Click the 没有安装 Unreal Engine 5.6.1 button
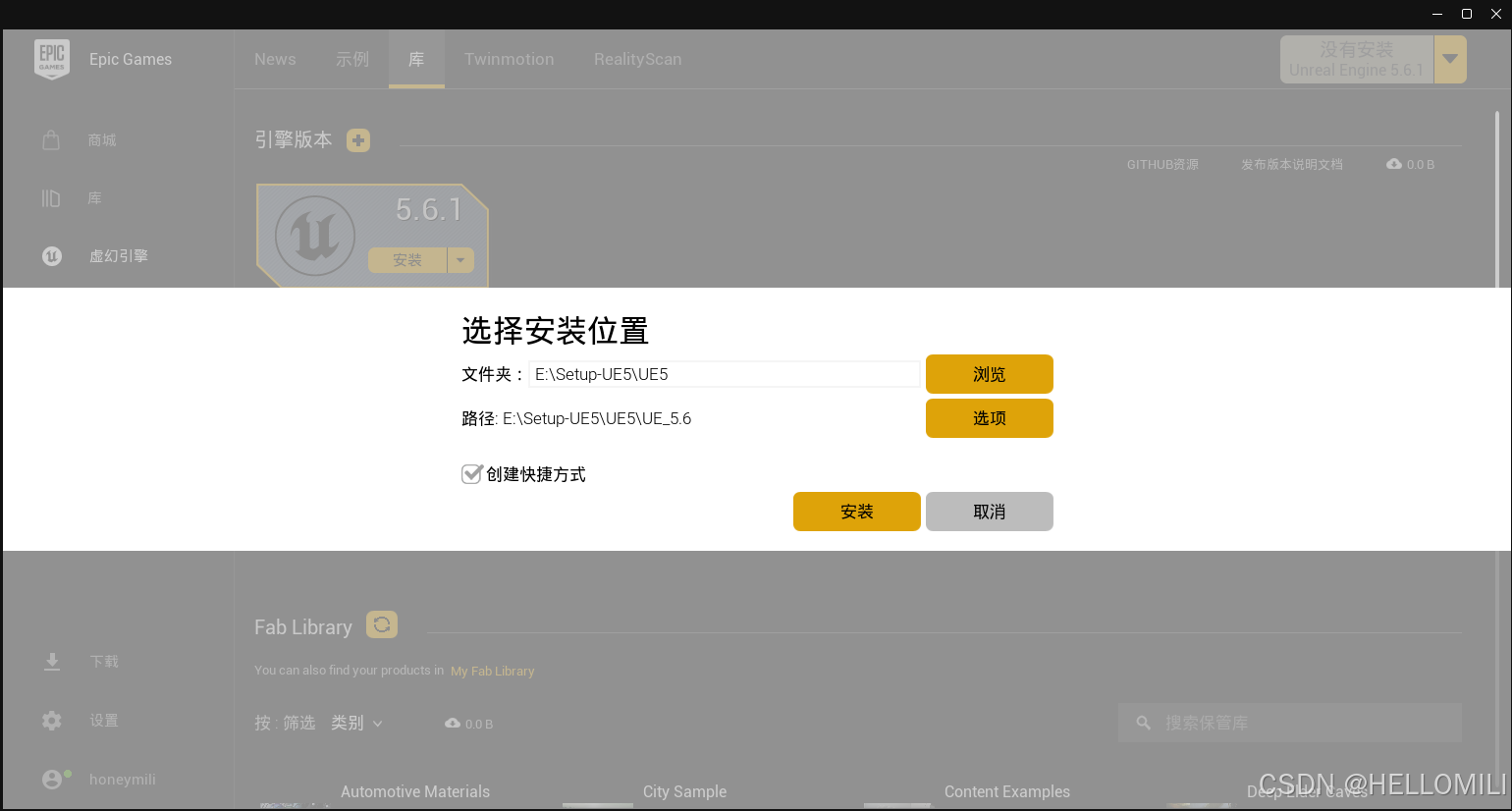The height and width of the screenshot is (811, 1512). click(x=1357, y=60)
